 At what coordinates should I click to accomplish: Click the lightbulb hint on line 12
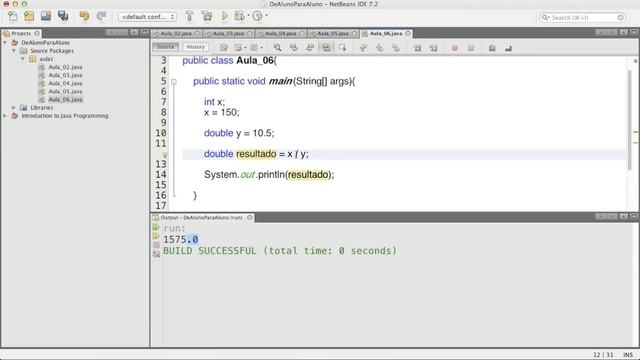click(x=165, y=155)
